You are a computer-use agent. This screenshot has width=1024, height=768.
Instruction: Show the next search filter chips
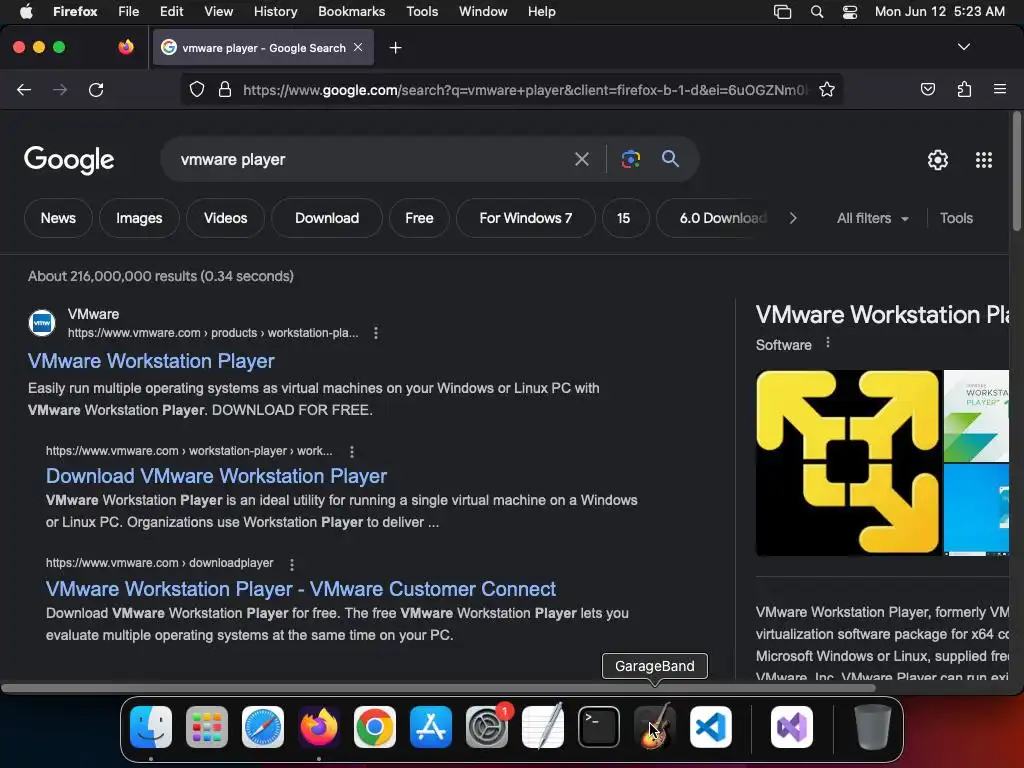[x=793, y=218]
